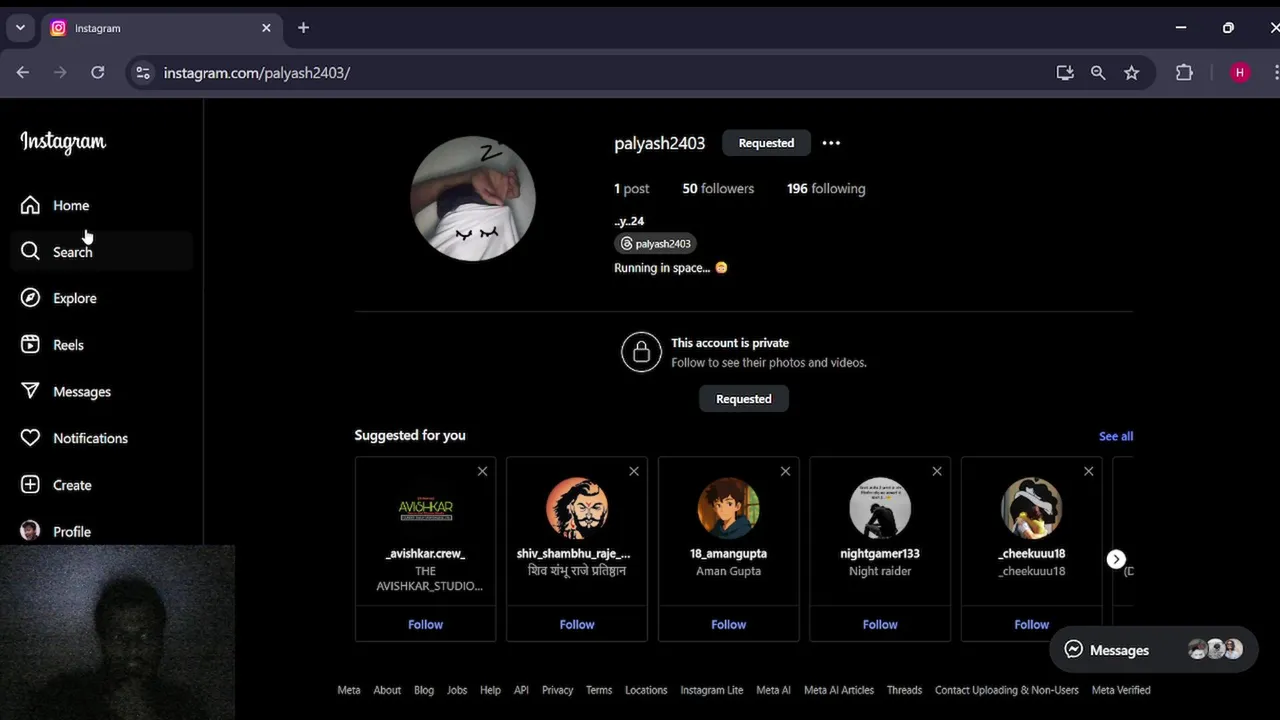Dismiss 18_amangupta suggestion card
This screenshot has height=720, width=1280.
pyautogui.click(x=785, y=471)
